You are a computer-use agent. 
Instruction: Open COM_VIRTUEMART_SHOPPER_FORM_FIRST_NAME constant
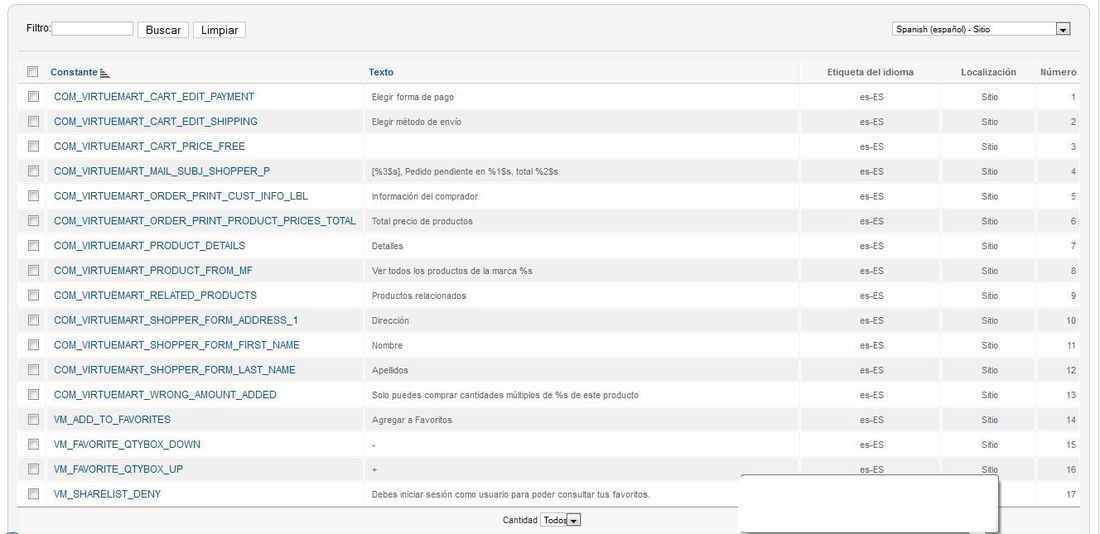177,345
